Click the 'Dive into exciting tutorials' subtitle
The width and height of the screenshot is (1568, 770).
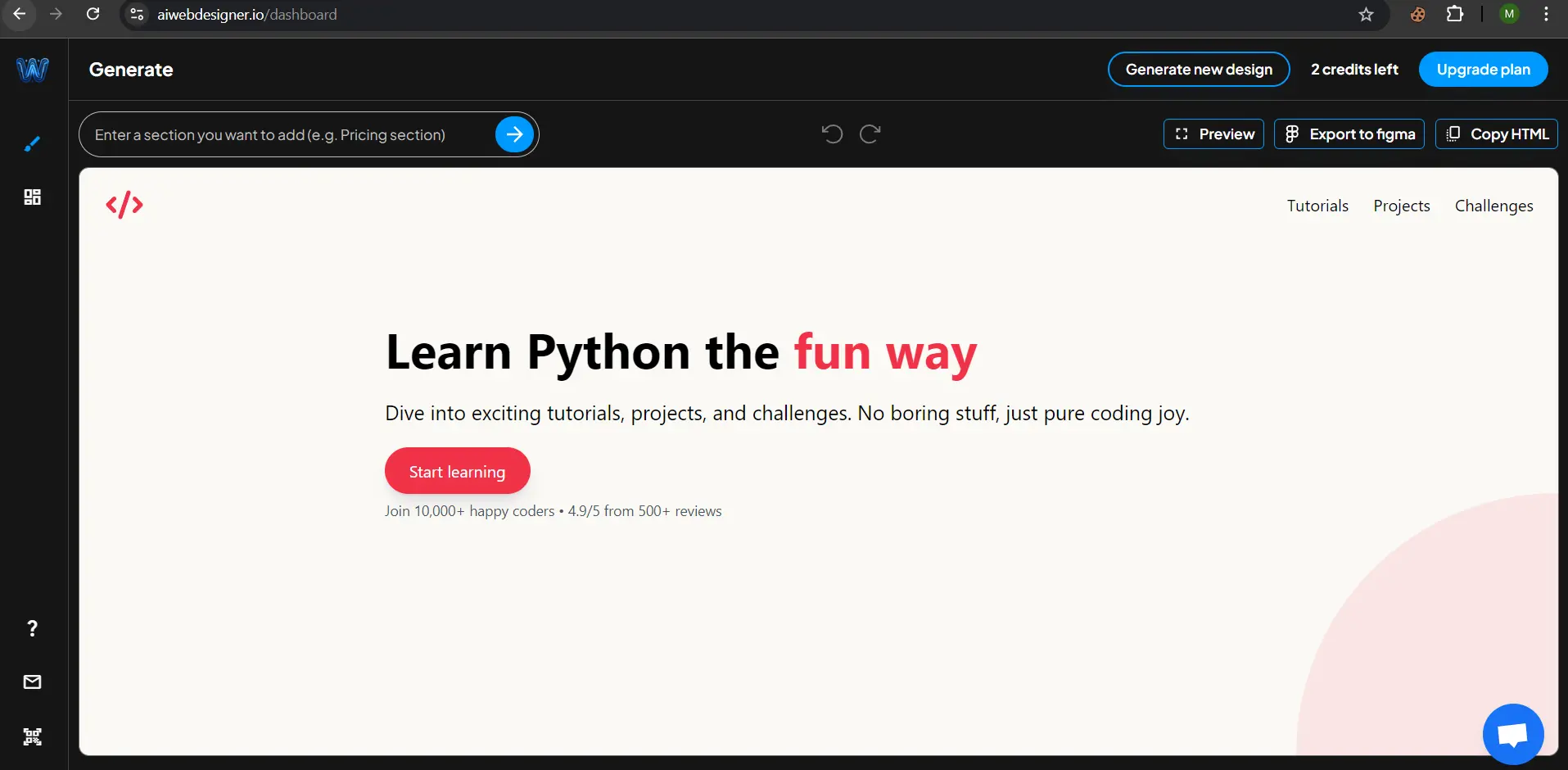tap(787, 414)
